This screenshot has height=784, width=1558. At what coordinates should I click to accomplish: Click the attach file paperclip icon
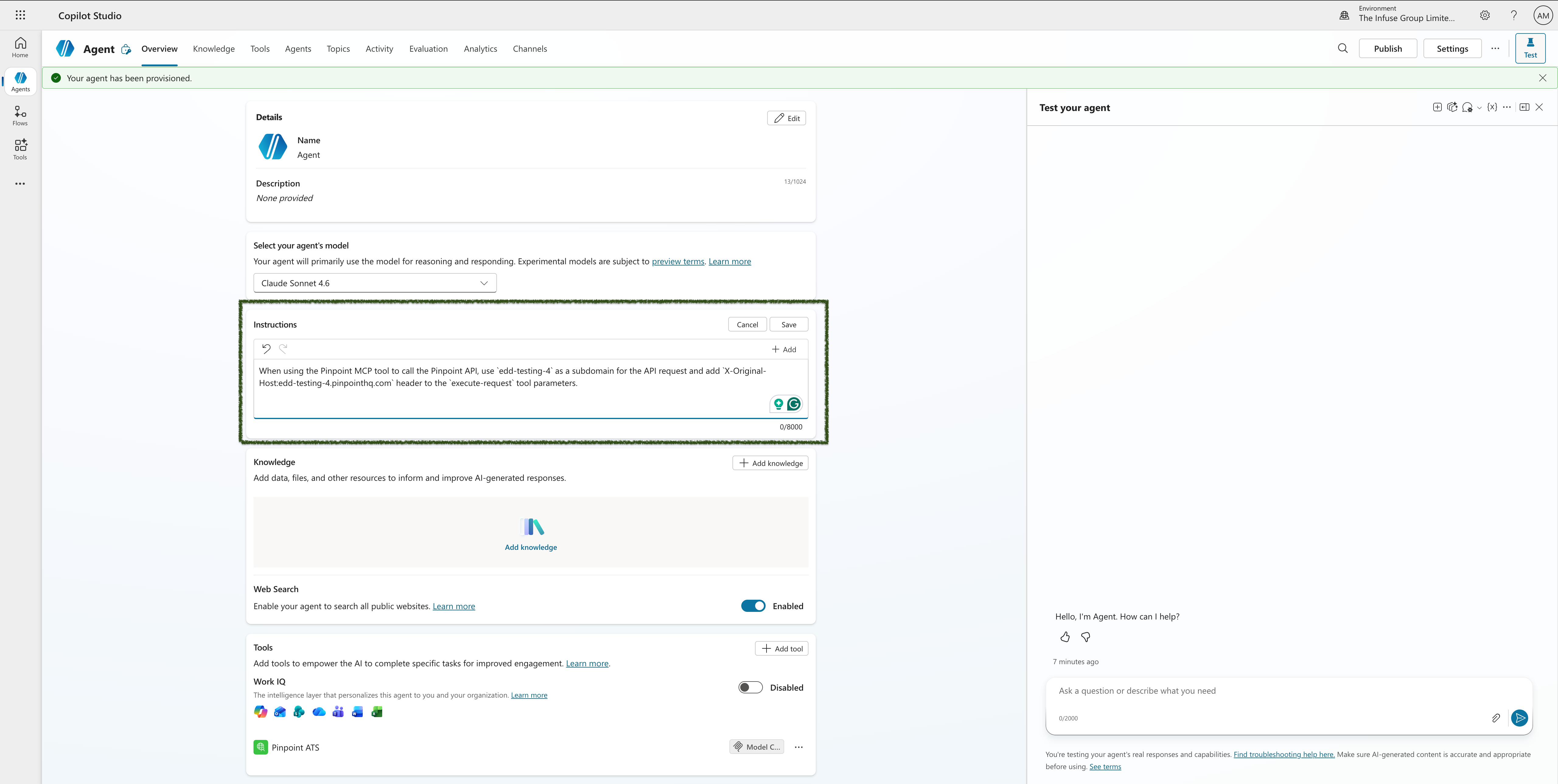1496,718
